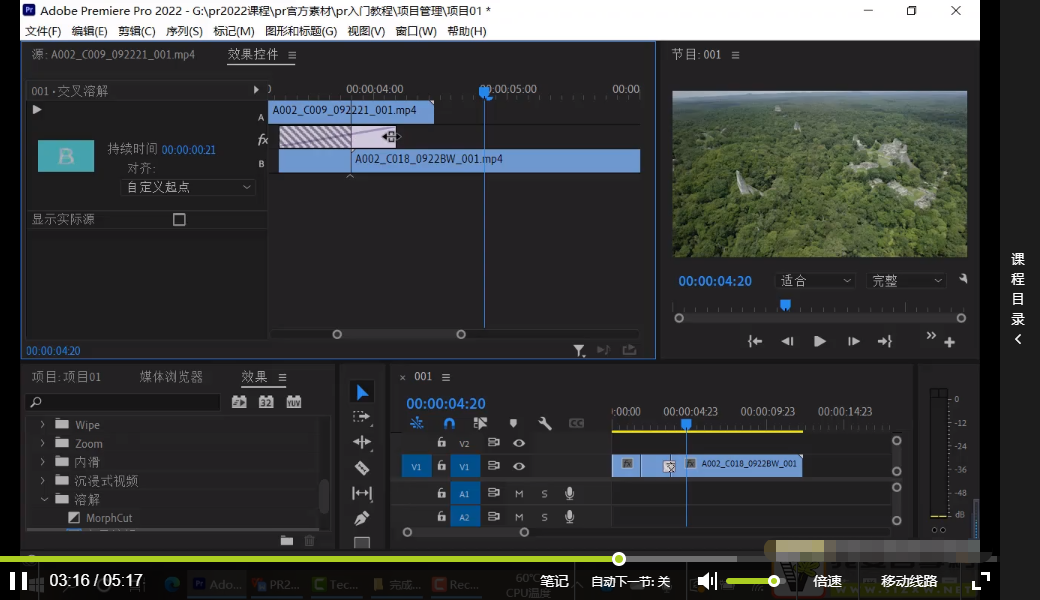Image resolution: width=1040 pixels, height=600 pixels.
Task: Toggle Snap in timeline magnet icon
Action: pyautogui.click(x=449, y=423)
